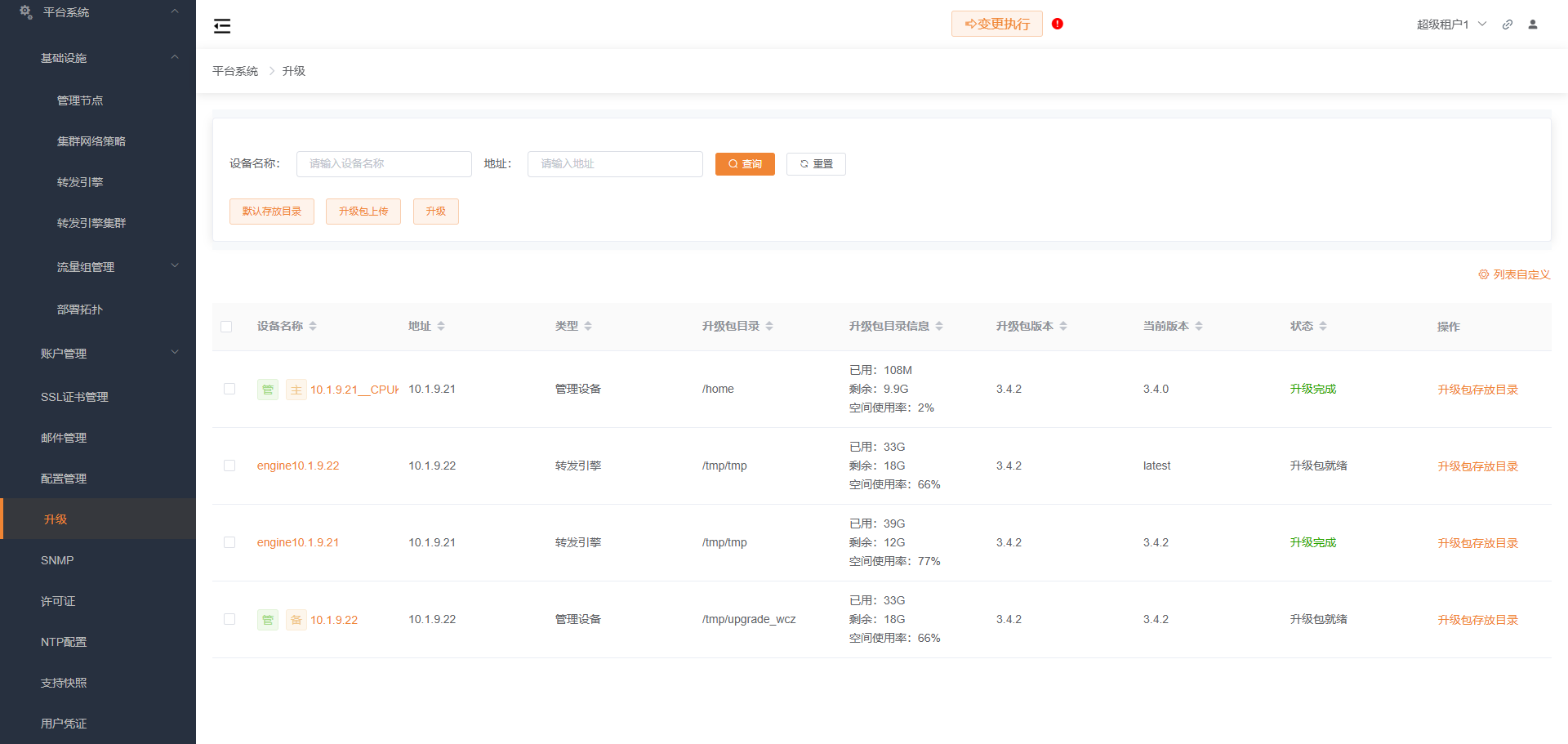Click the 列表自定义 gear icon

(x=1483, y=274)
